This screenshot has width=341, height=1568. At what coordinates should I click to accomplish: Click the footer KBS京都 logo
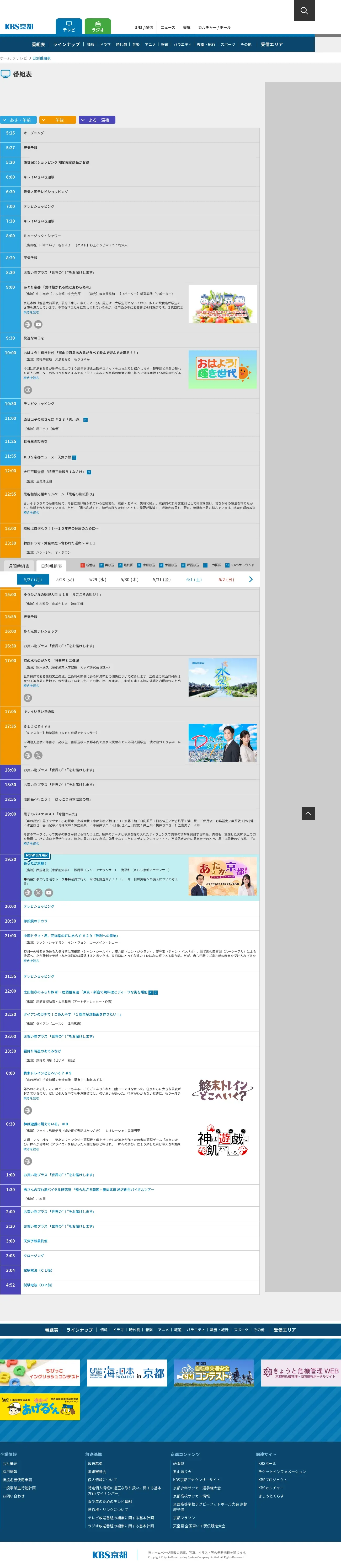(x=110, y=1555)
